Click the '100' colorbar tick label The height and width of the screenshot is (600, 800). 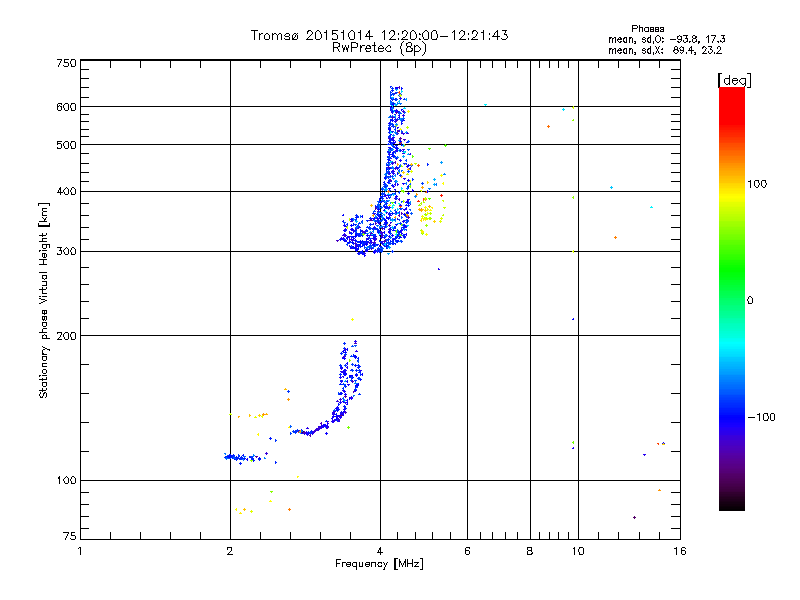[x=757, y=184]
